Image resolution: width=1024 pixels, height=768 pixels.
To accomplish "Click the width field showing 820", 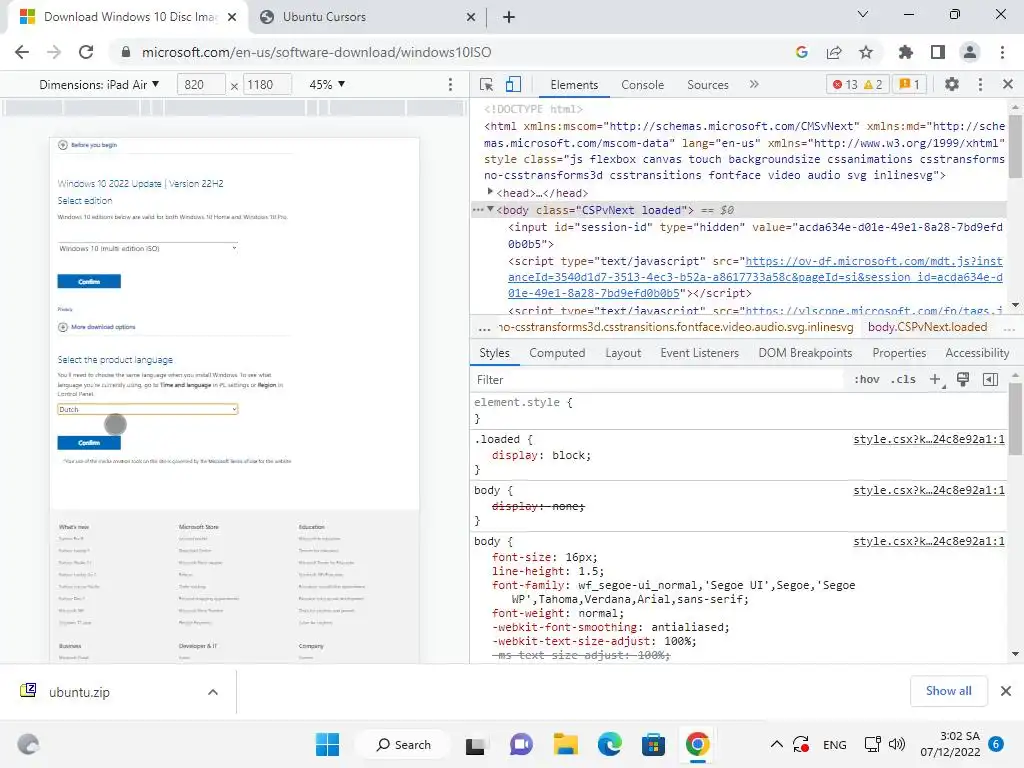I will [x=201, y=85].
